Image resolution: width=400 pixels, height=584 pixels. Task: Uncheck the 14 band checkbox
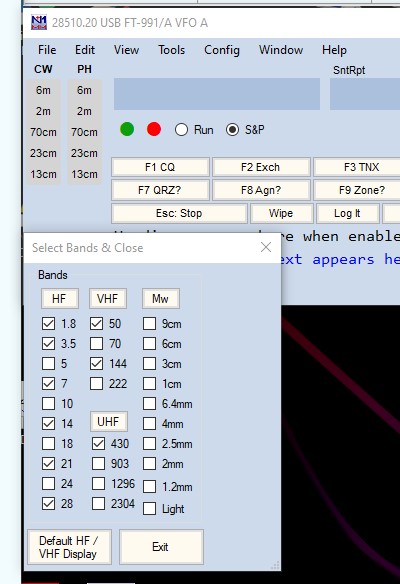48,423
